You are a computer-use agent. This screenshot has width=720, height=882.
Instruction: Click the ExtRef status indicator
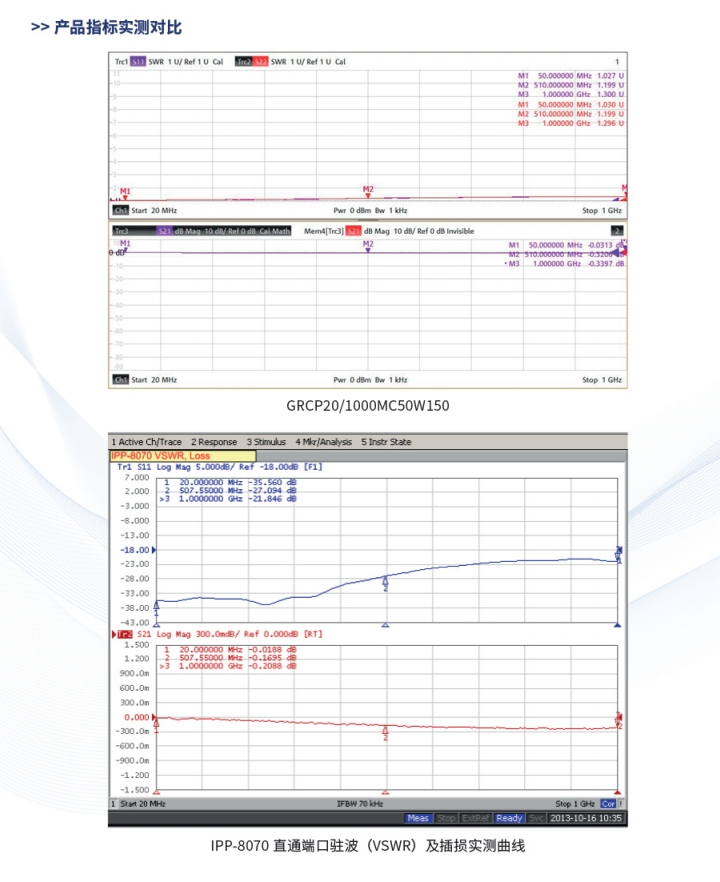[x=476, y=818]
